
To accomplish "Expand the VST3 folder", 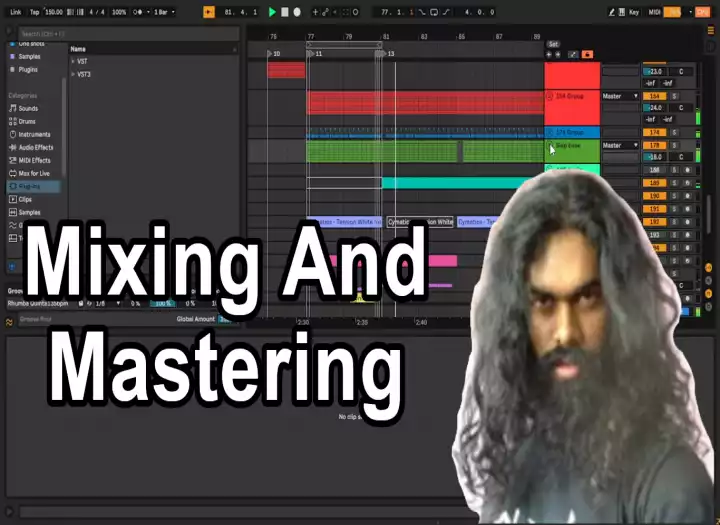I will [73, 74].
